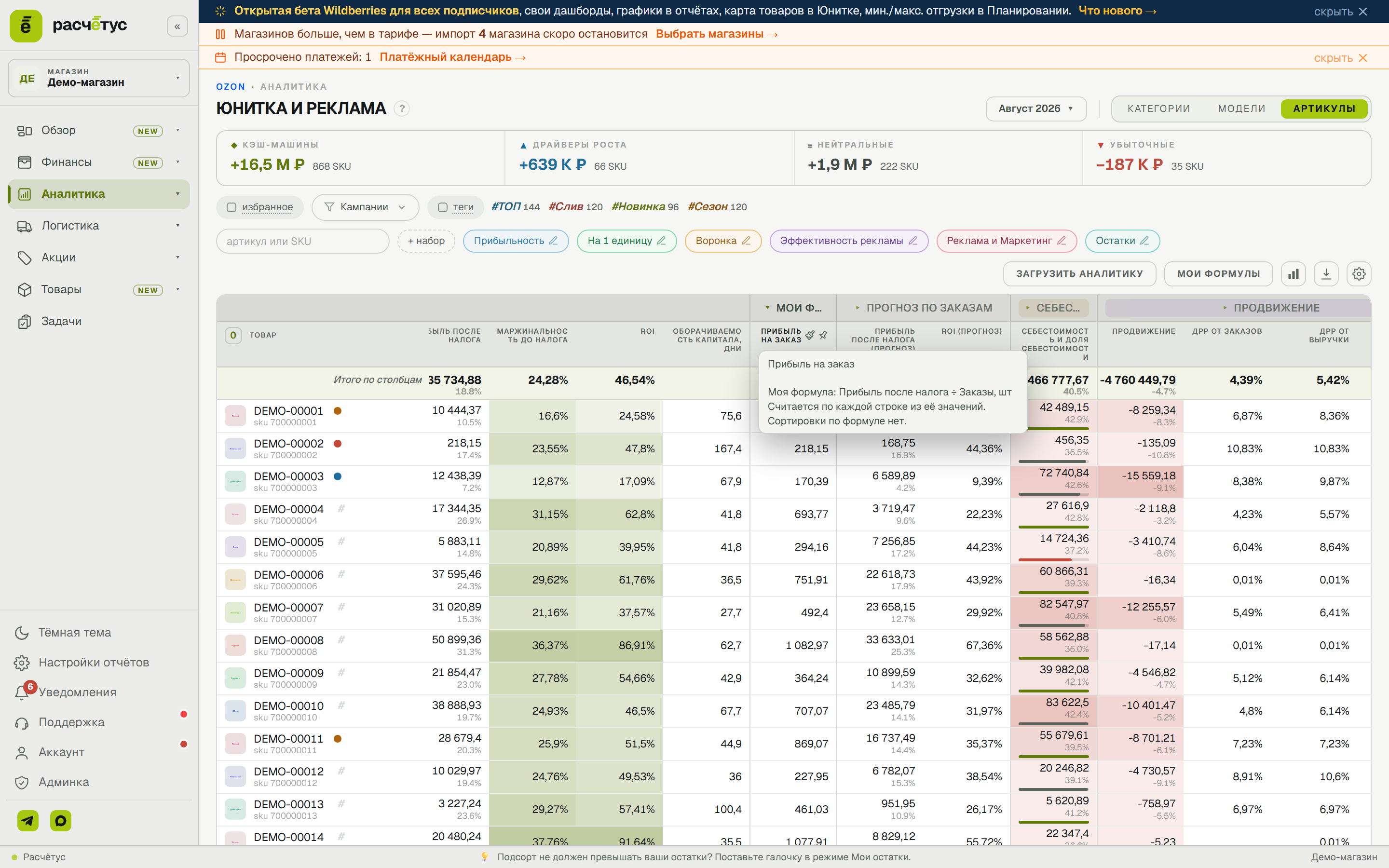Toggle the избранное checkbox
The height and width of the screenshot is (868, 1389).
click(231, 207)
